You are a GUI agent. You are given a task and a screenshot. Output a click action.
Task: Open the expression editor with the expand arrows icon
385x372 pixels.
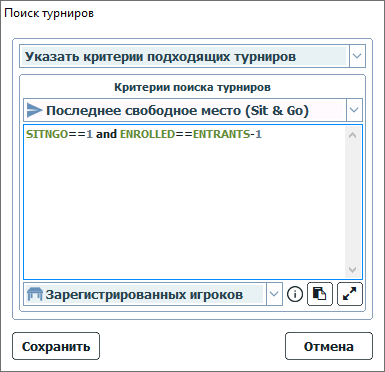[350, 294]
